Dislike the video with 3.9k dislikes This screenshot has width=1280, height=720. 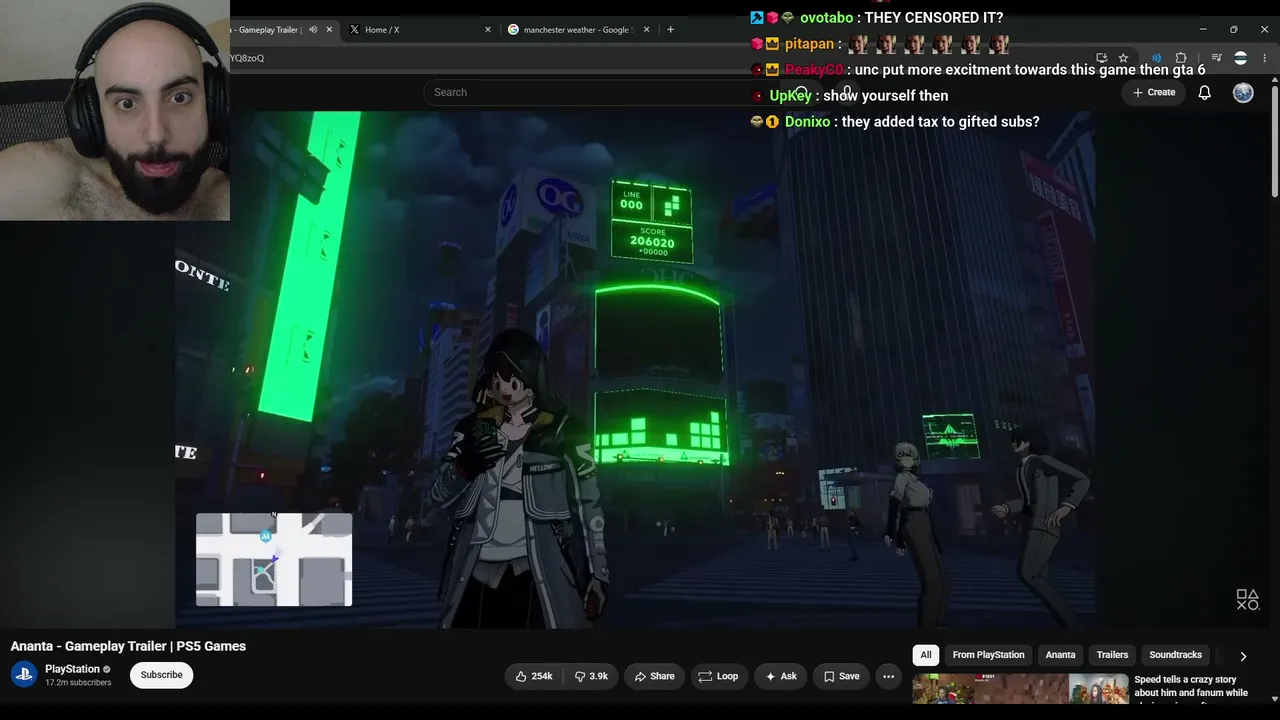(x=591, y=676)
